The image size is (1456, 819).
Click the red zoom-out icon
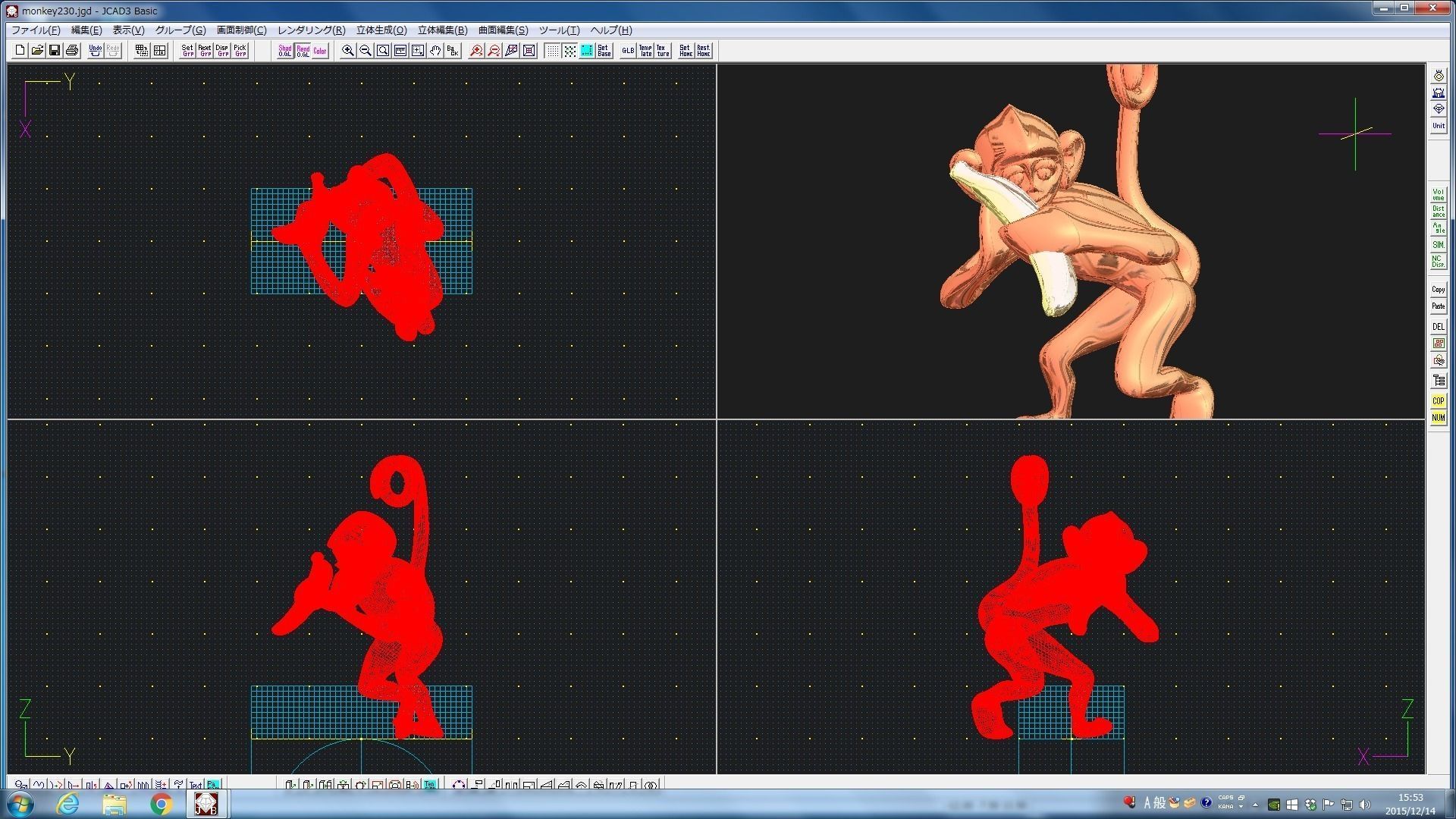coord(494,51)
